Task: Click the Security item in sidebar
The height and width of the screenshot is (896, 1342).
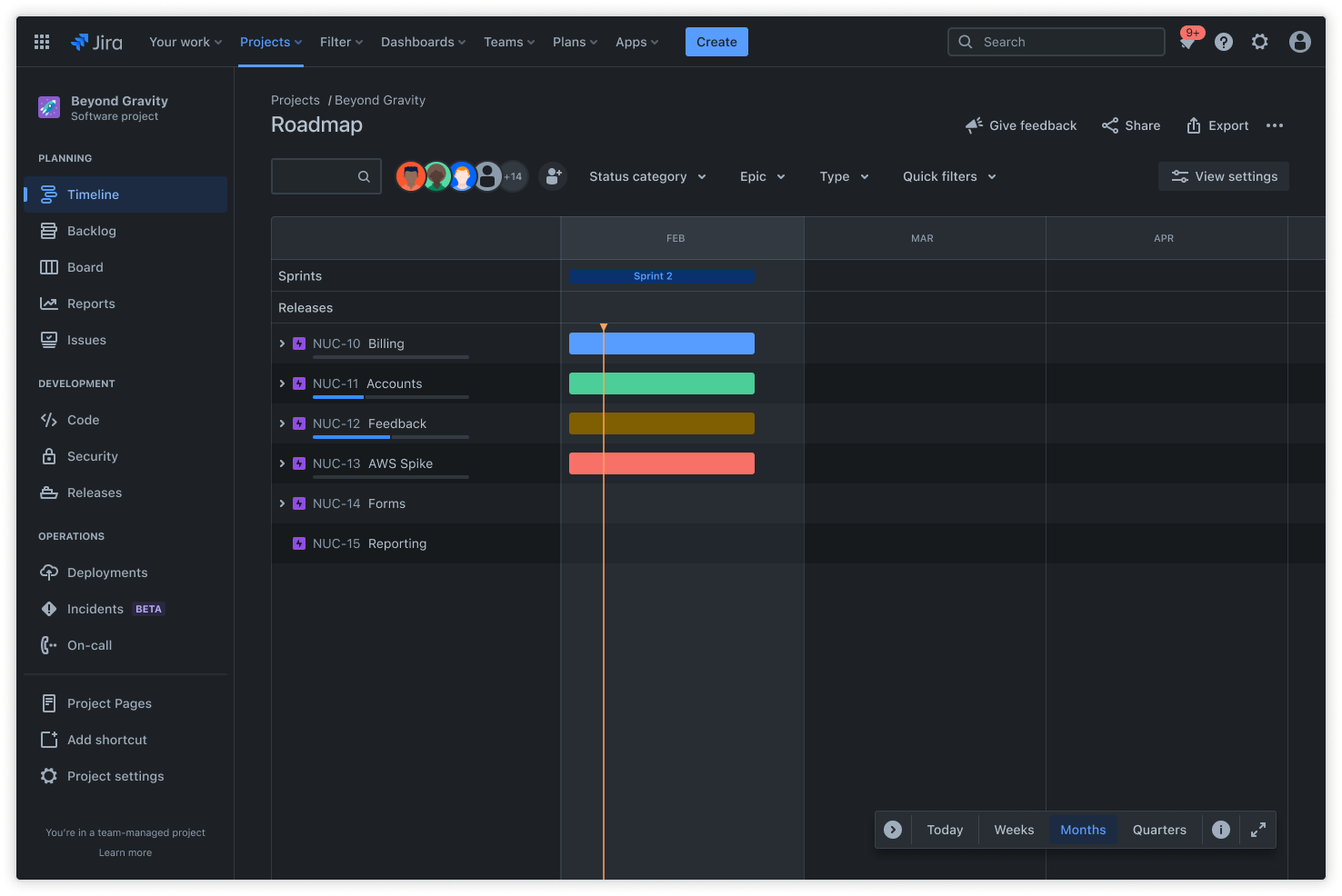Action: (92, 455)
